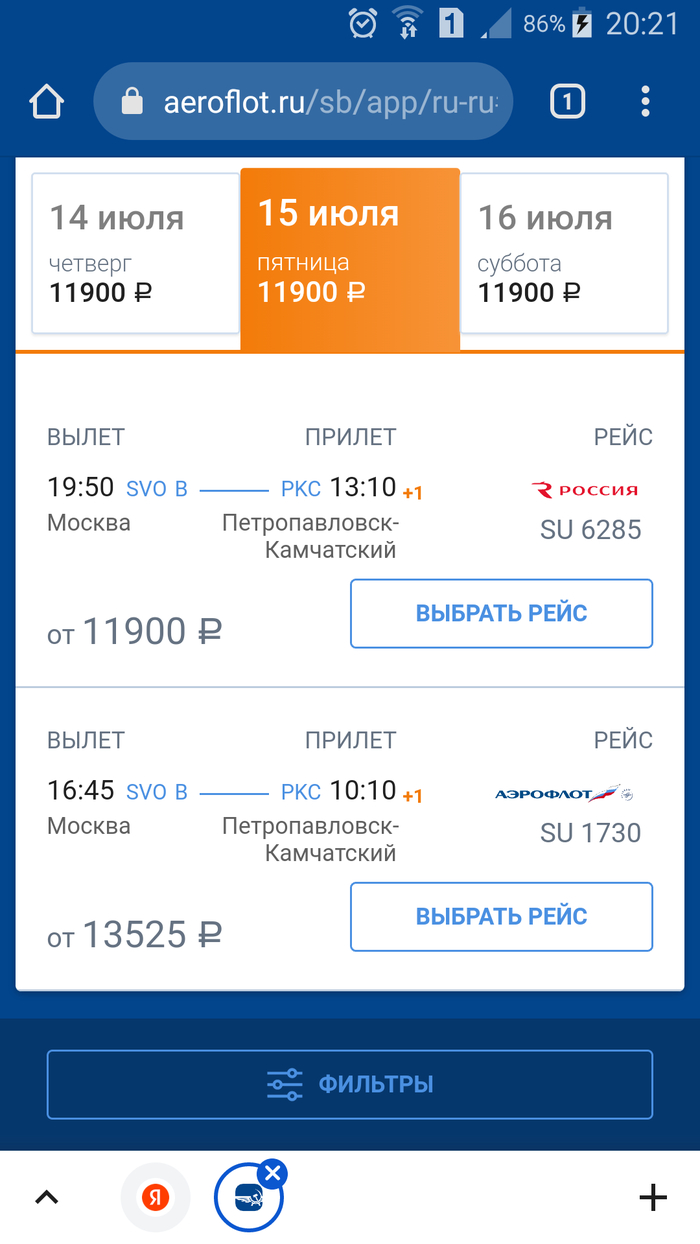Screen dimensions: 700x1244
Task: Open the browser tab switcher
Action: (567, 101)
